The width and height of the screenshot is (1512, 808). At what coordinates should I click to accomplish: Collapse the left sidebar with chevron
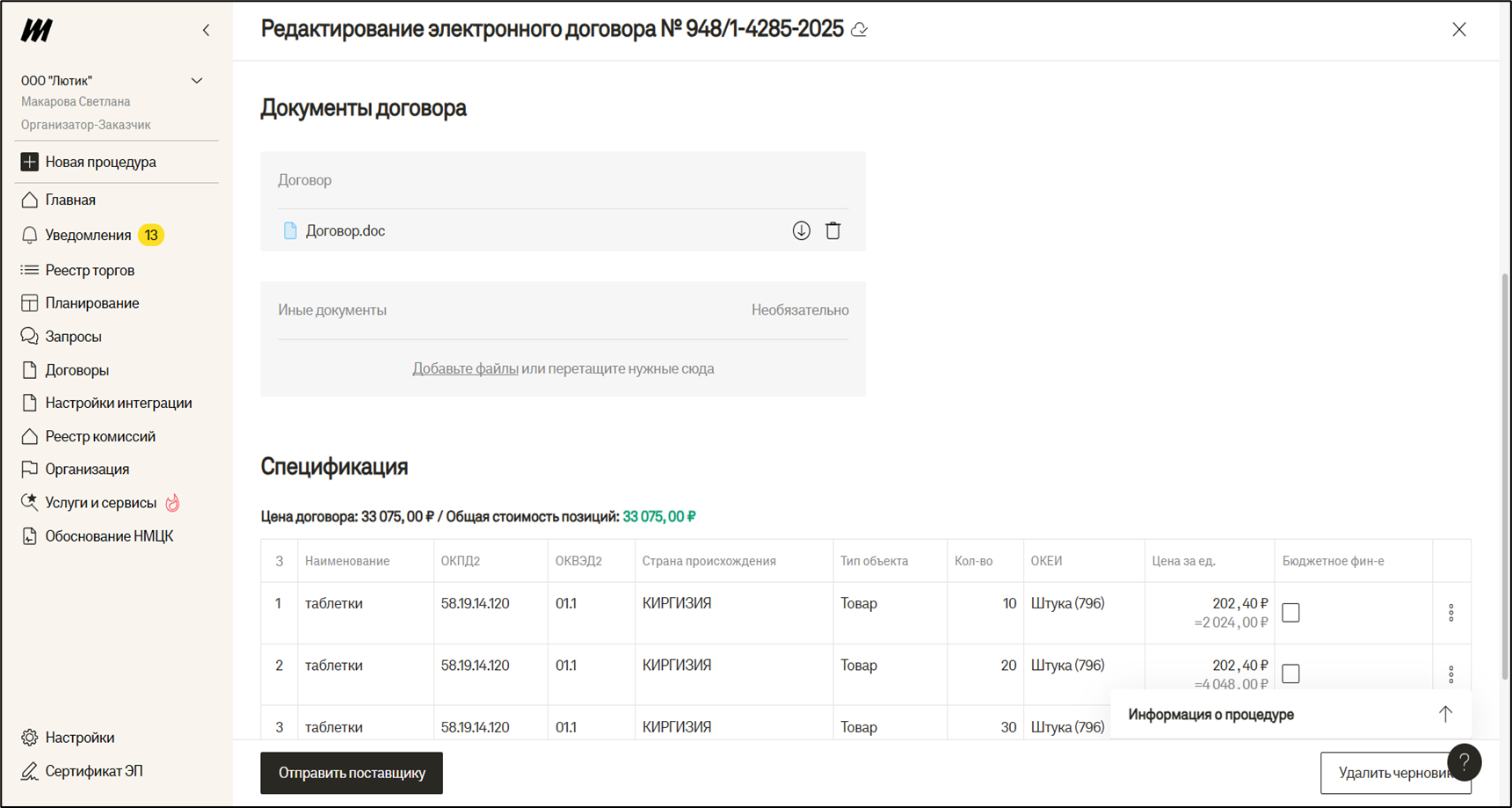207,31
